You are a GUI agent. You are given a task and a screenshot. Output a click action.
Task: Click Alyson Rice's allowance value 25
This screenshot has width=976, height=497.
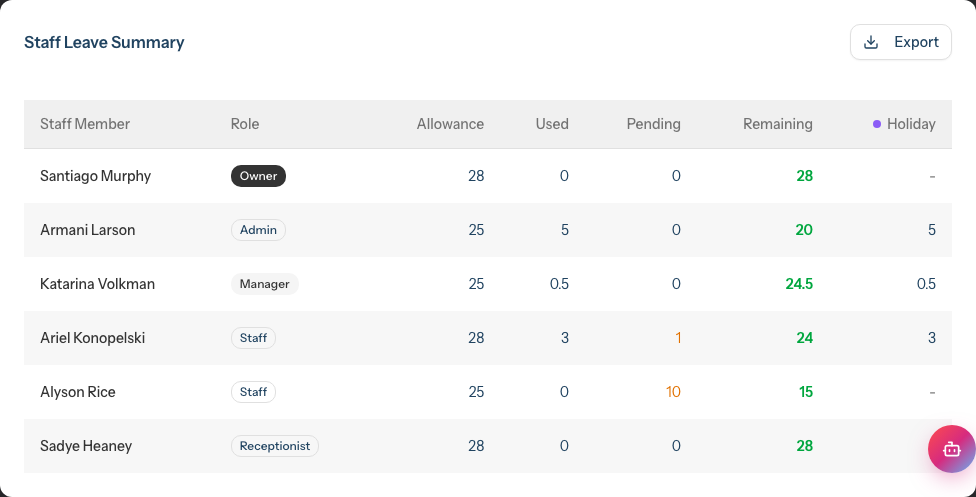click(x=476, y=392)
